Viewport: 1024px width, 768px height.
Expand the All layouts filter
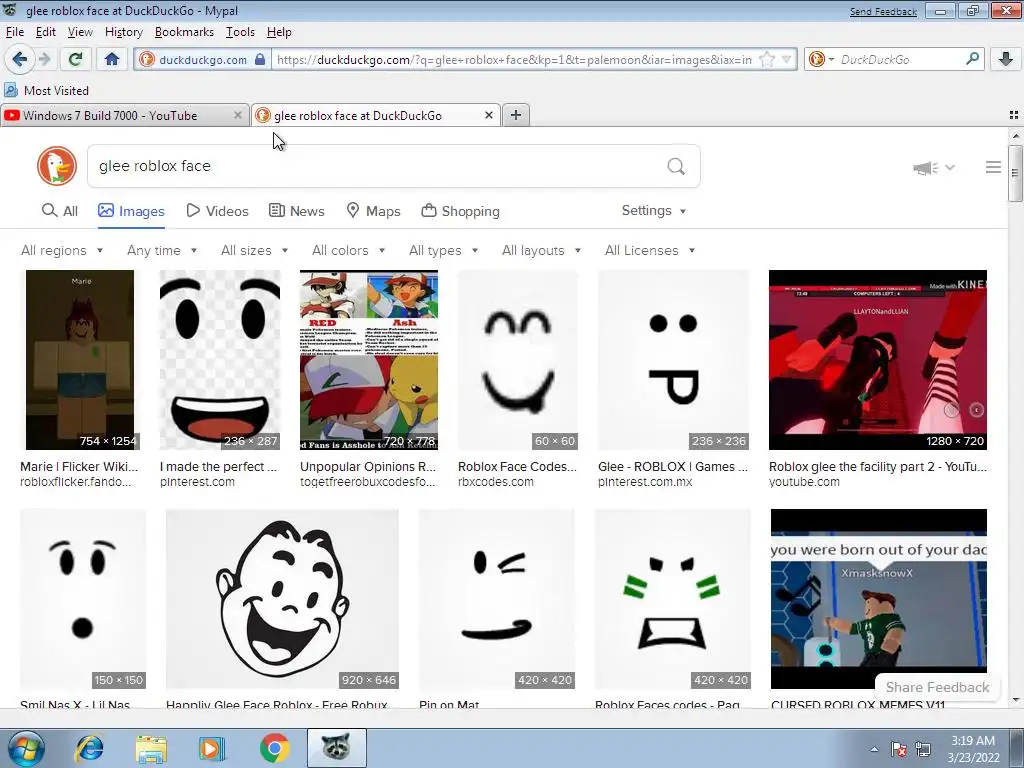point(541,250)
